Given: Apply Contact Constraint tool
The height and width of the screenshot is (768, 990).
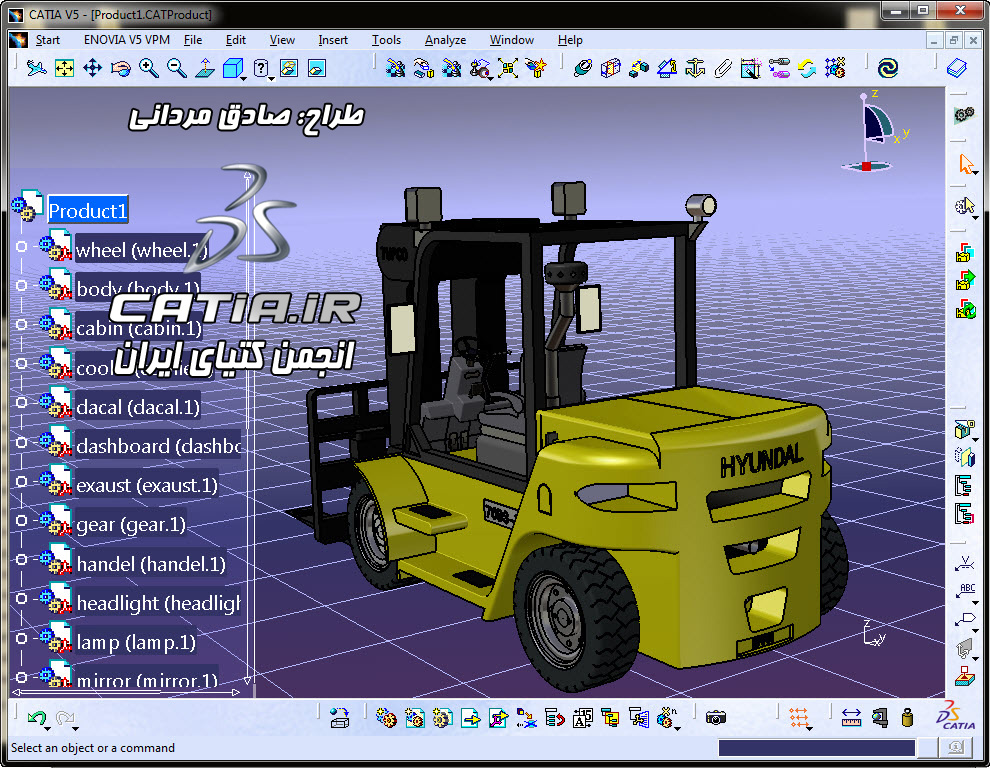Looking at the screenshot, I should [611, 68].
